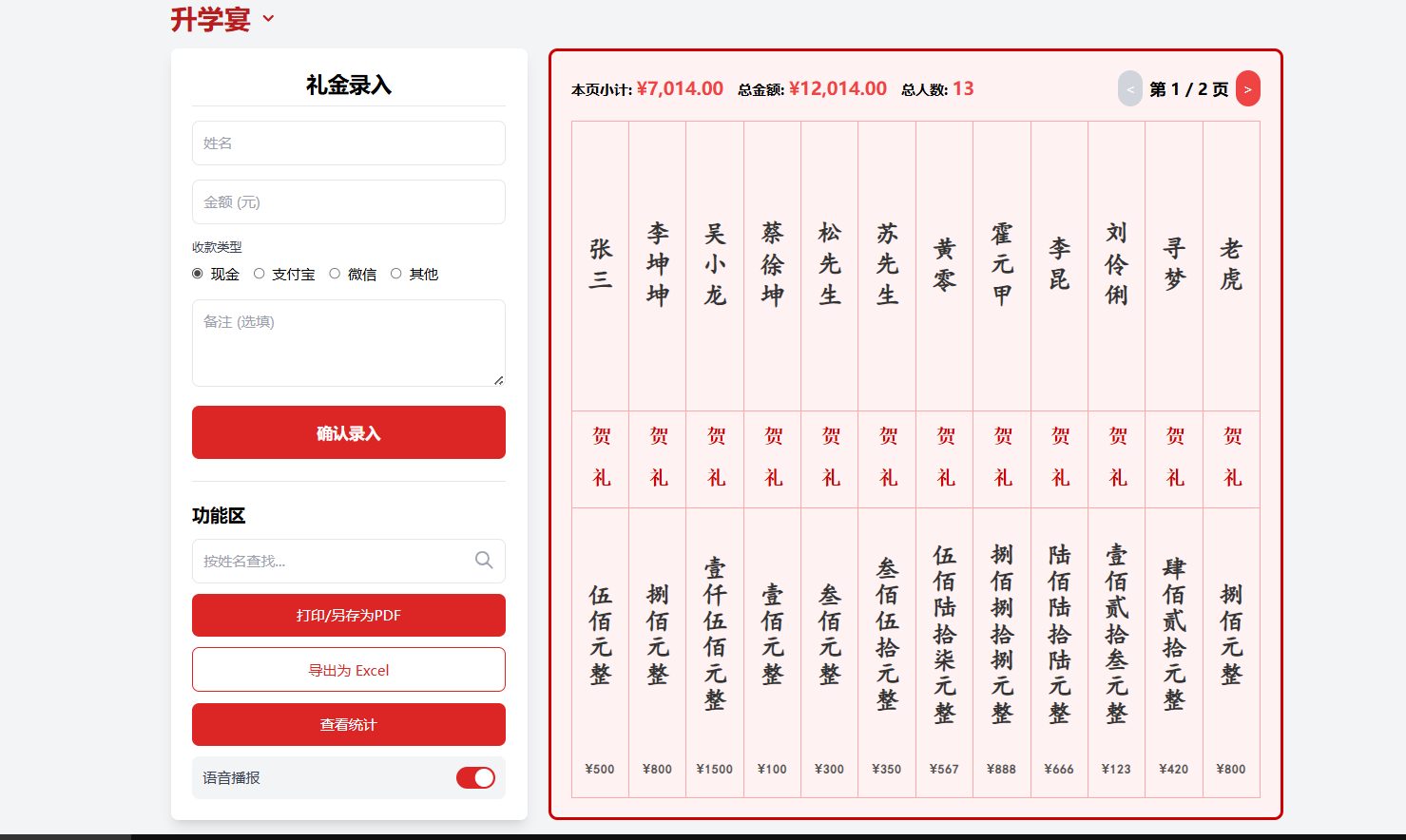Image resolution: width=1406 pixels, height=840 pixels.
Task: Open 查看统计 statistics
Action: [348, 725]
